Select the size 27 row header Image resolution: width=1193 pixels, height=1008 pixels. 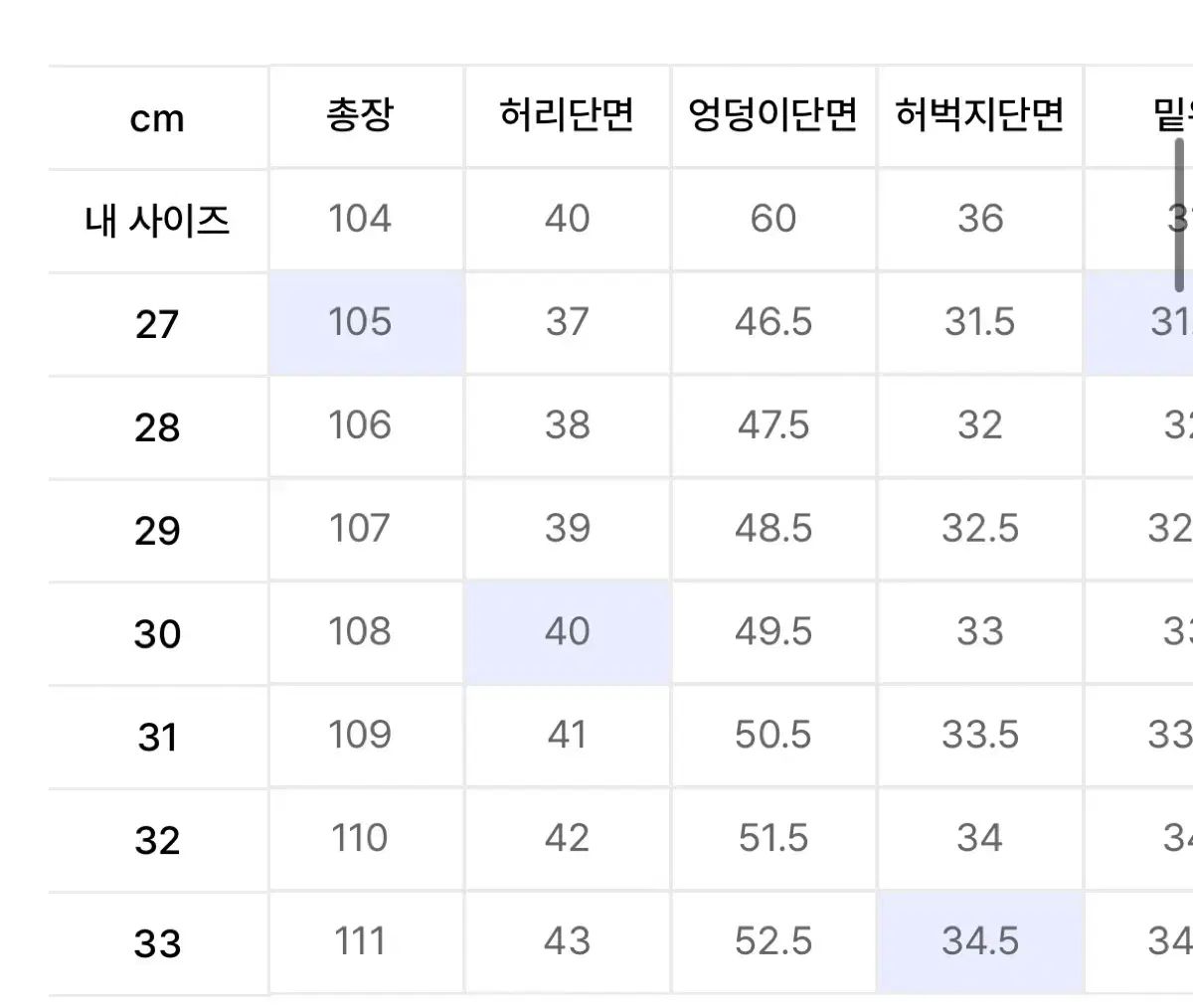click(x=157, y=324)
